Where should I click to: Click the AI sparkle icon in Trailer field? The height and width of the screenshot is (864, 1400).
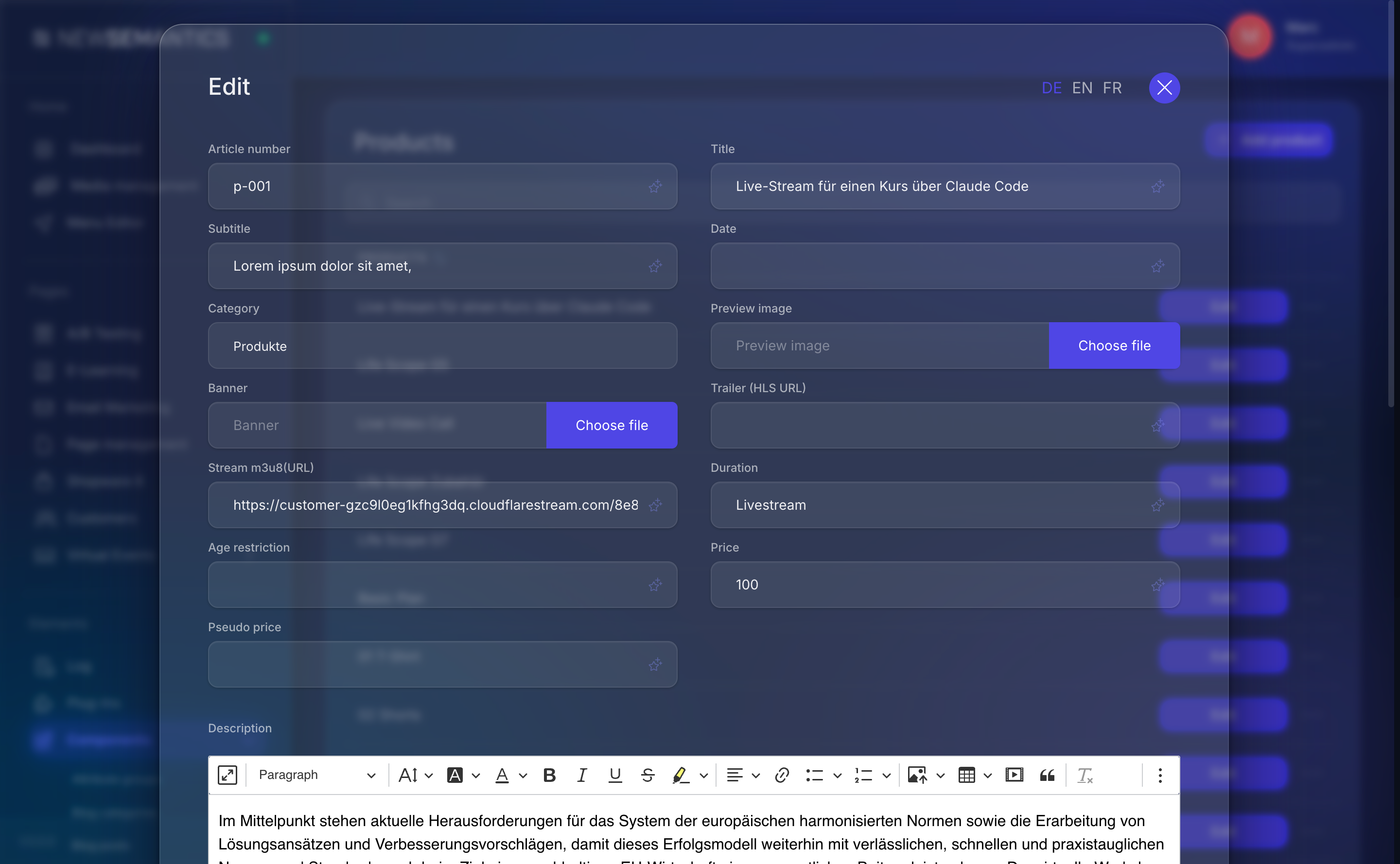click(x=1157, y=425)
